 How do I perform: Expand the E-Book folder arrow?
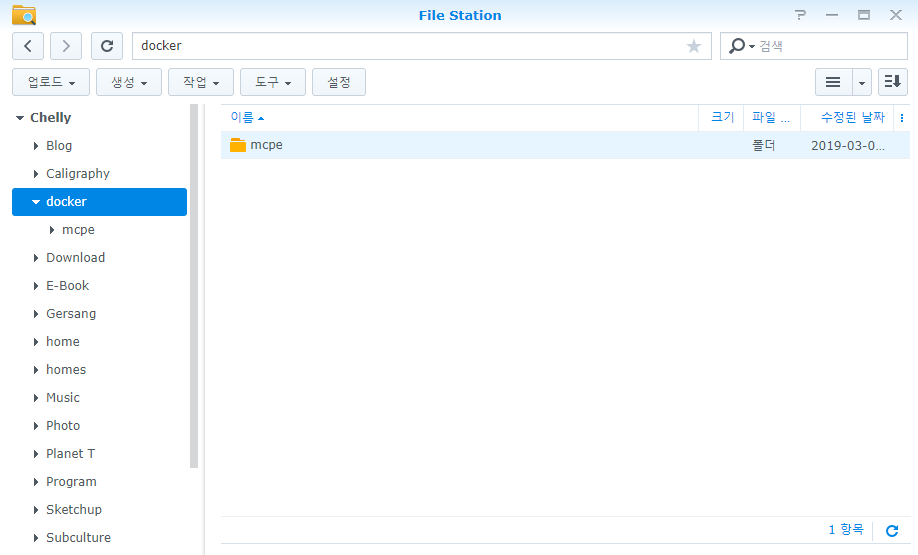pos(36,286)
